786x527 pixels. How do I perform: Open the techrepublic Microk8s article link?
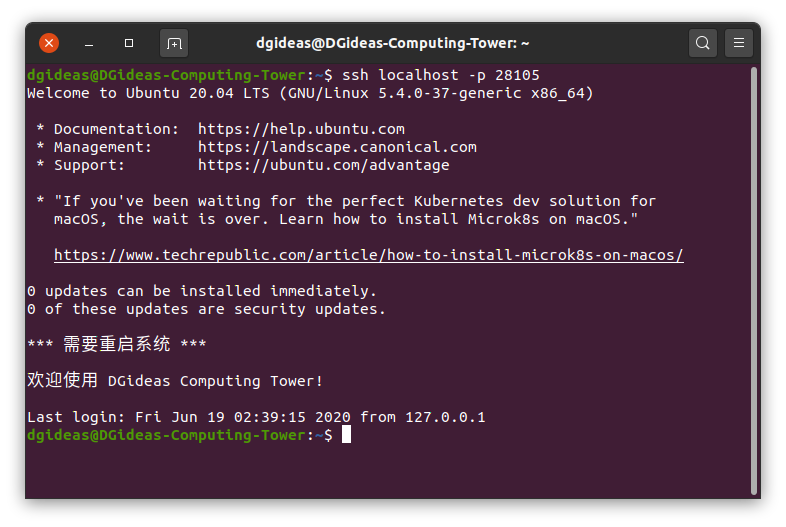pyautogui.click(x=368, y=255)
